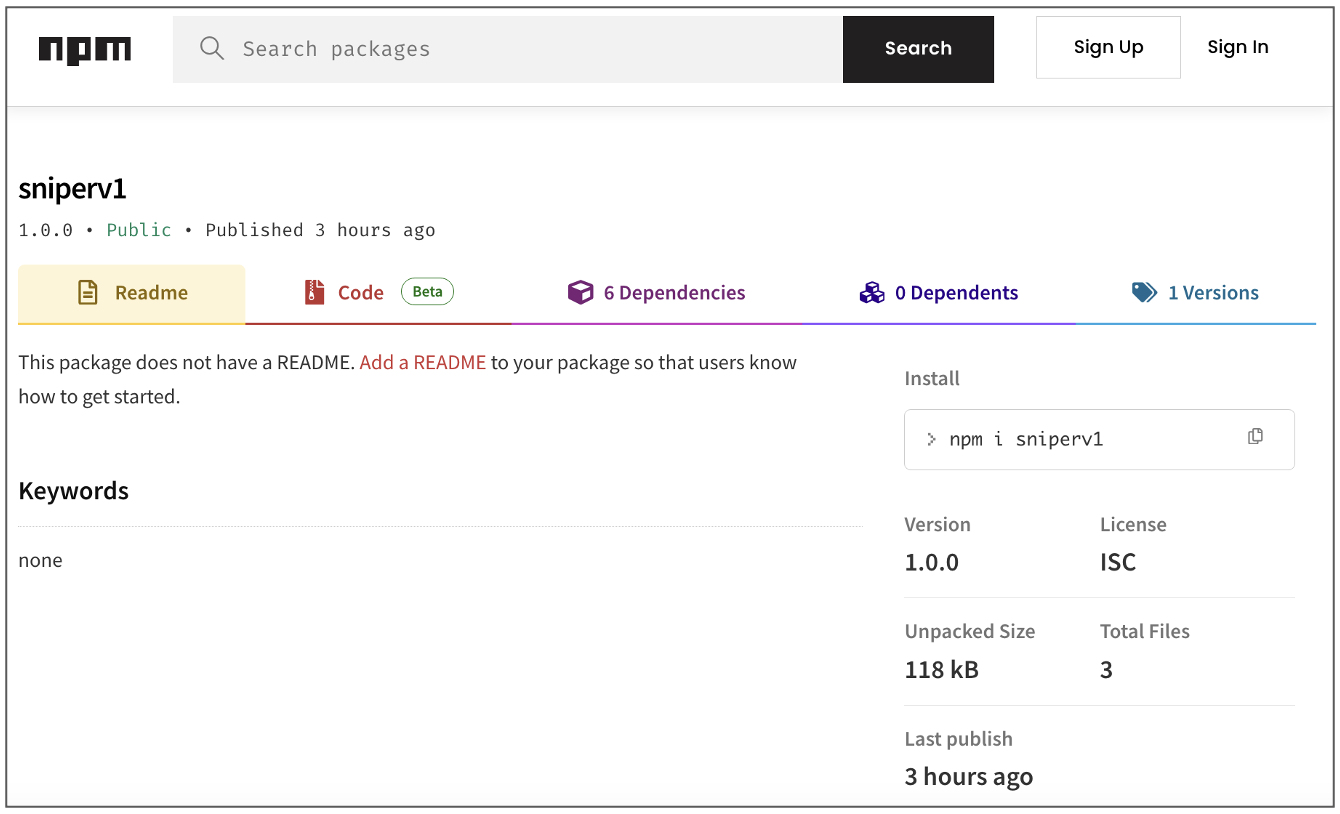The image size is (1340, 814).
Task: Open the Add a README link
Action: (x=422, y=362)
